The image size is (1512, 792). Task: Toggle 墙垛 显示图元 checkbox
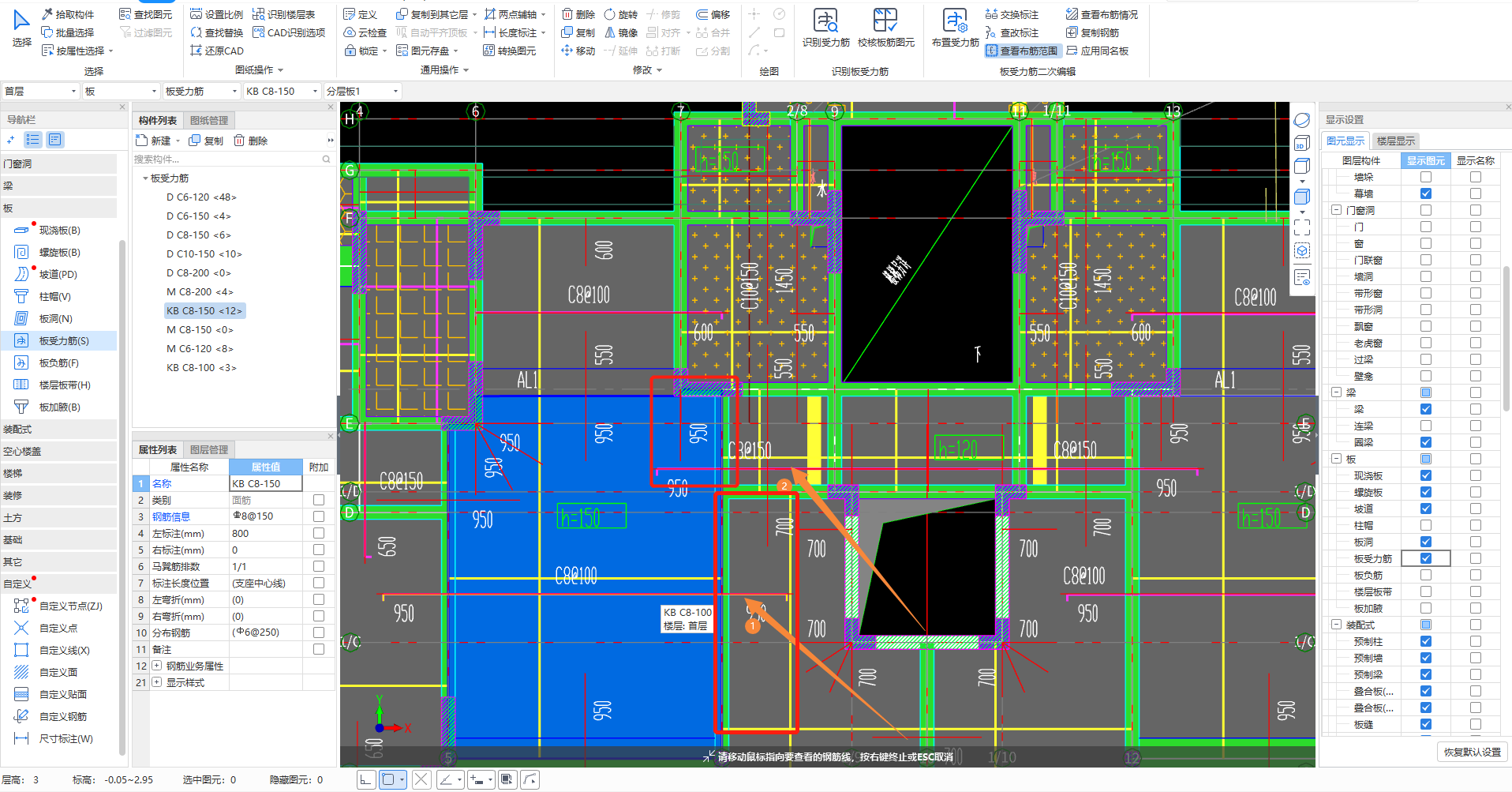(x=1425, y=177)
